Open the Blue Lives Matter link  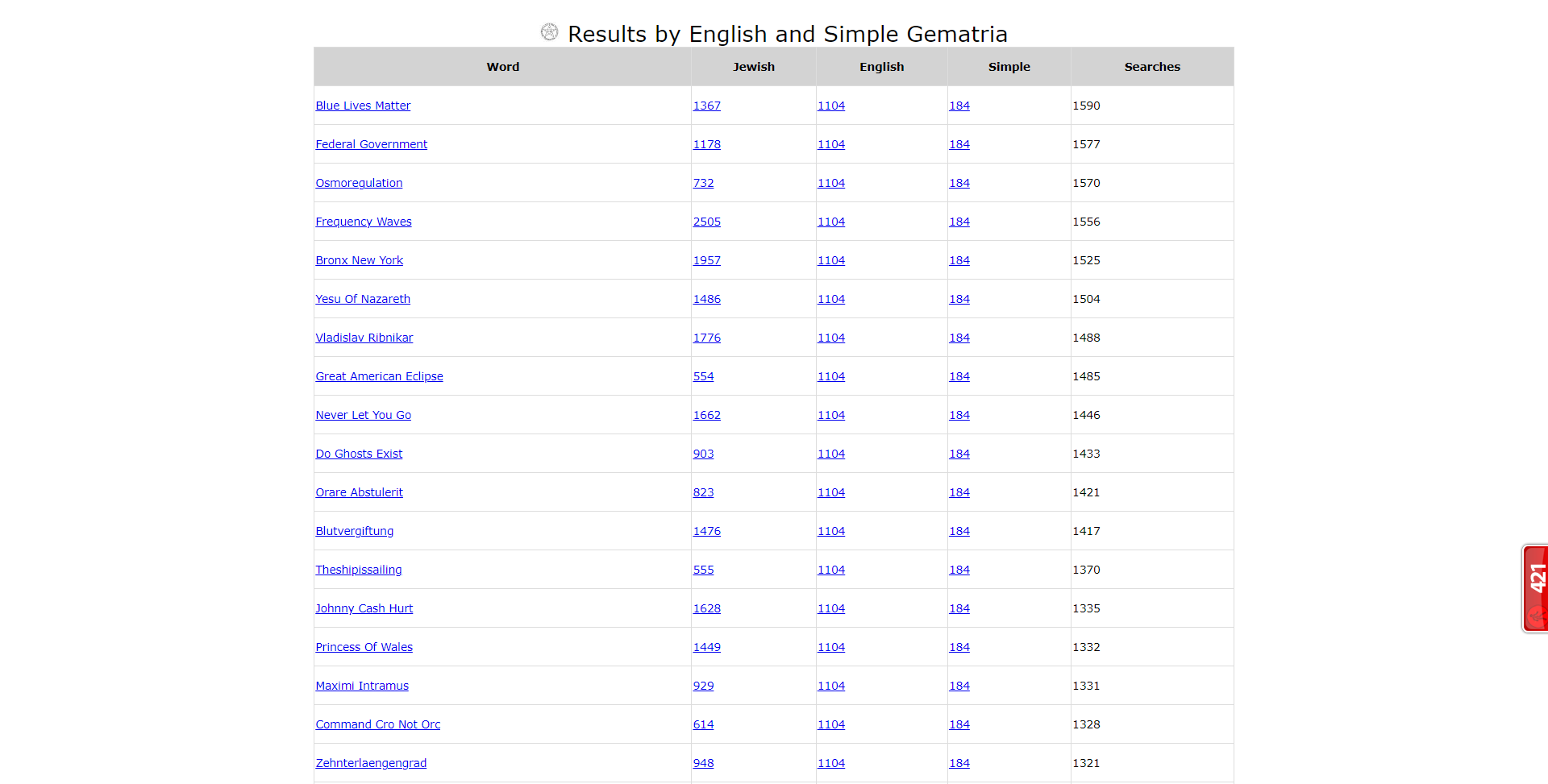click(363, 106)
